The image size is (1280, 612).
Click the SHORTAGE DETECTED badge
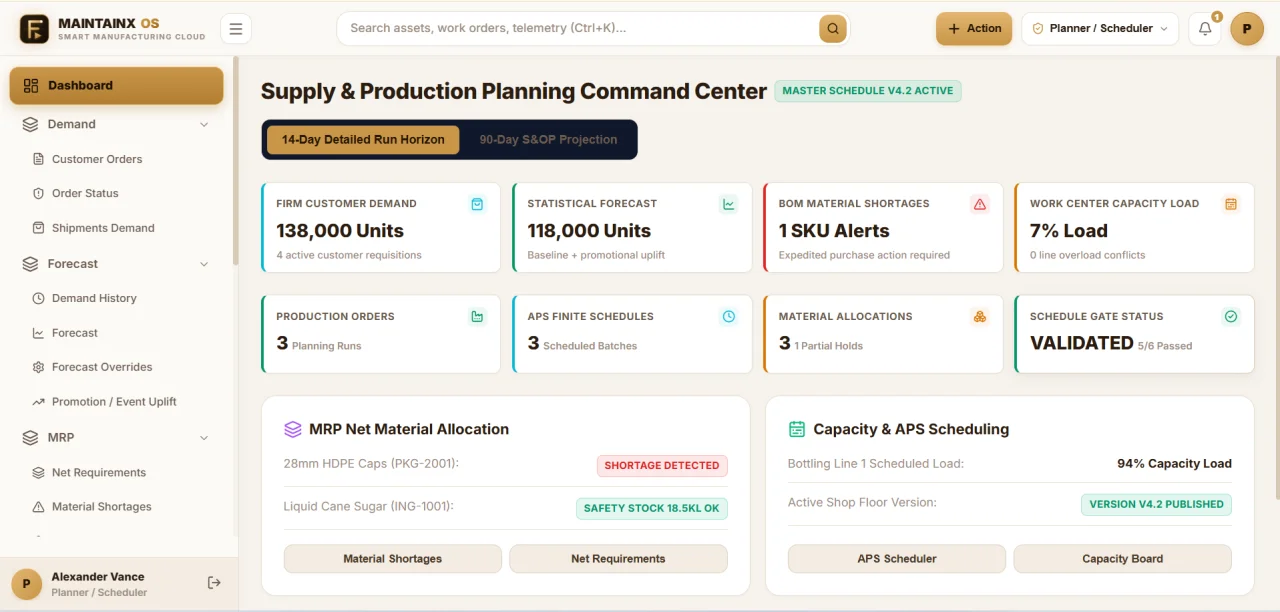(x=662, y=466)
